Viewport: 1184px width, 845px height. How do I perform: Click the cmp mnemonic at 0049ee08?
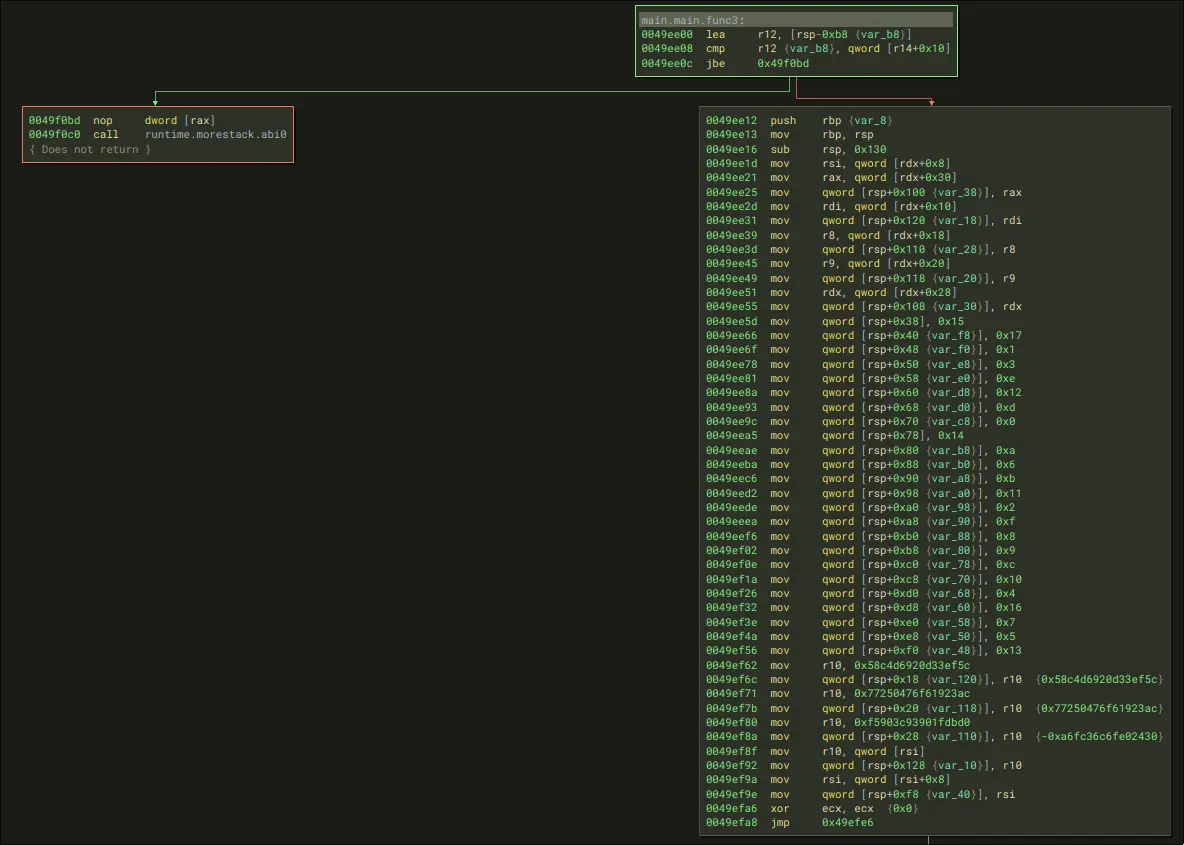pyautogui.click(x=716, y=48)
